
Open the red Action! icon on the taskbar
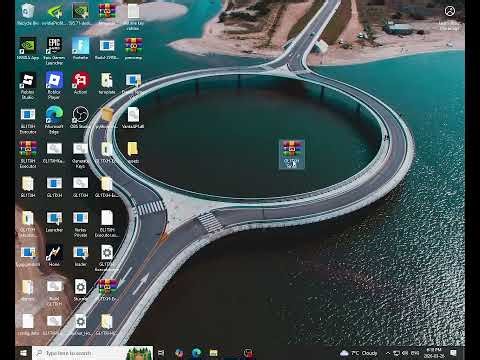[248, 353]
